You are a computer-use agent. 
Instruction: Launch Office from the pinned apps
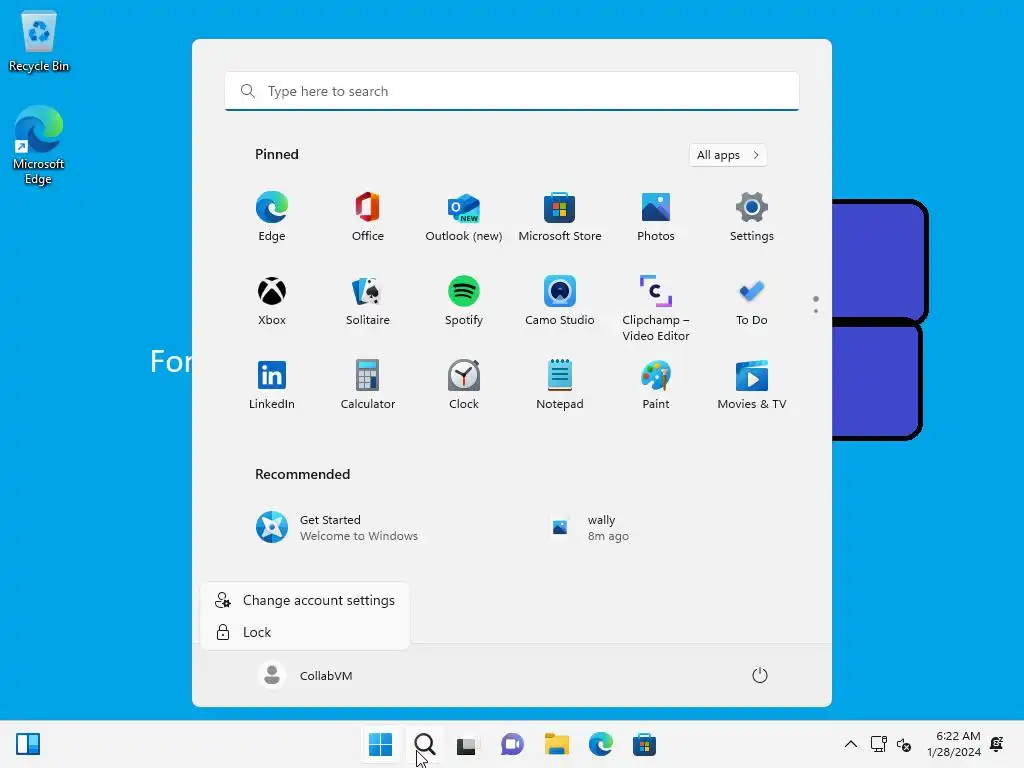[x=368, y=217]
